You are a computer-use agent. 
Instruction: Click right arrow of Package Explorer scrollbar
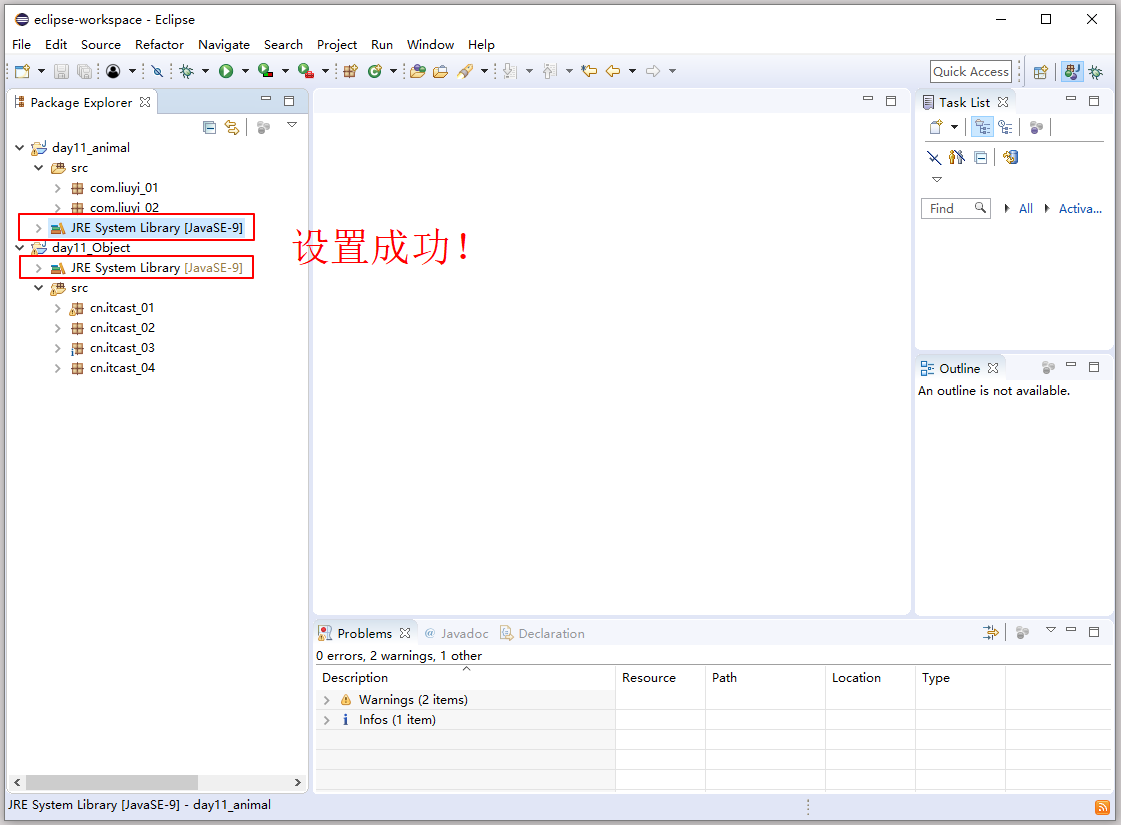pos(297,782)
